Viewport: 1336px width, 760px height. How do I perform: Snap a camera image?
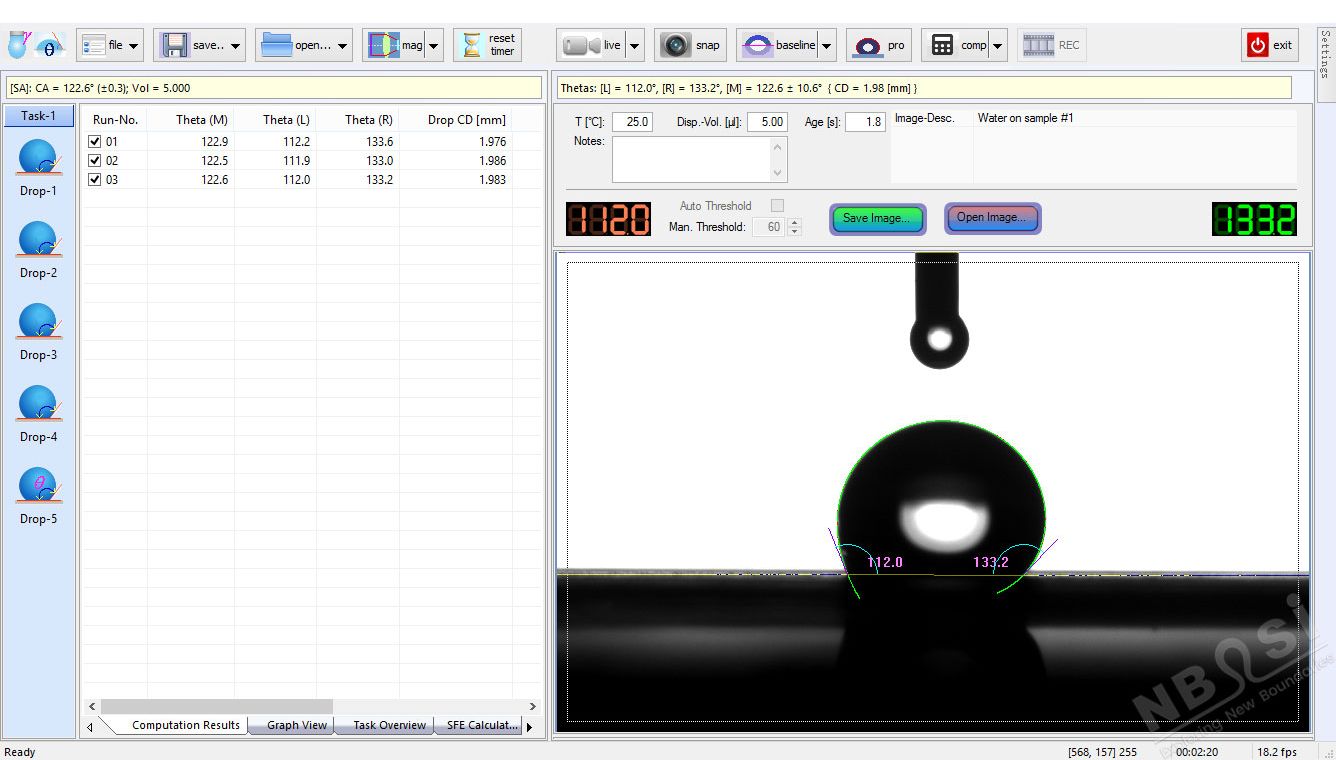point(691,44)
